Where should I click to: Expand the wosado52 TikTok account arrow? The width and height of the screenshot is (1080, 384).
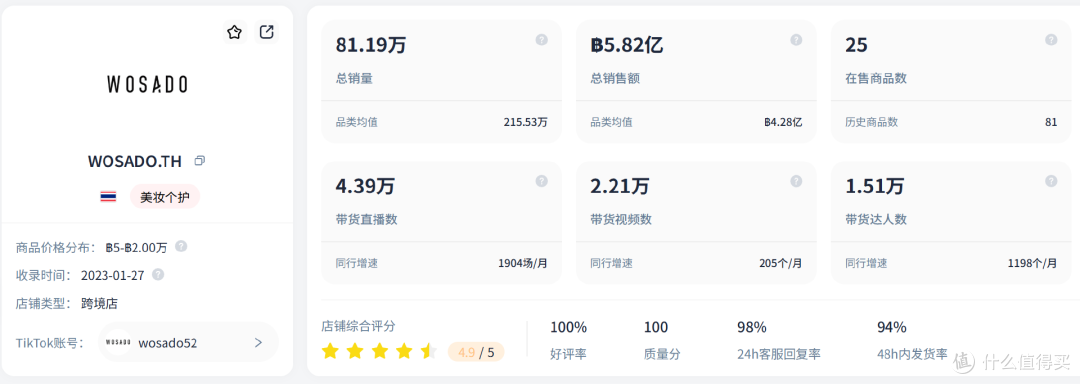[258, 342]
